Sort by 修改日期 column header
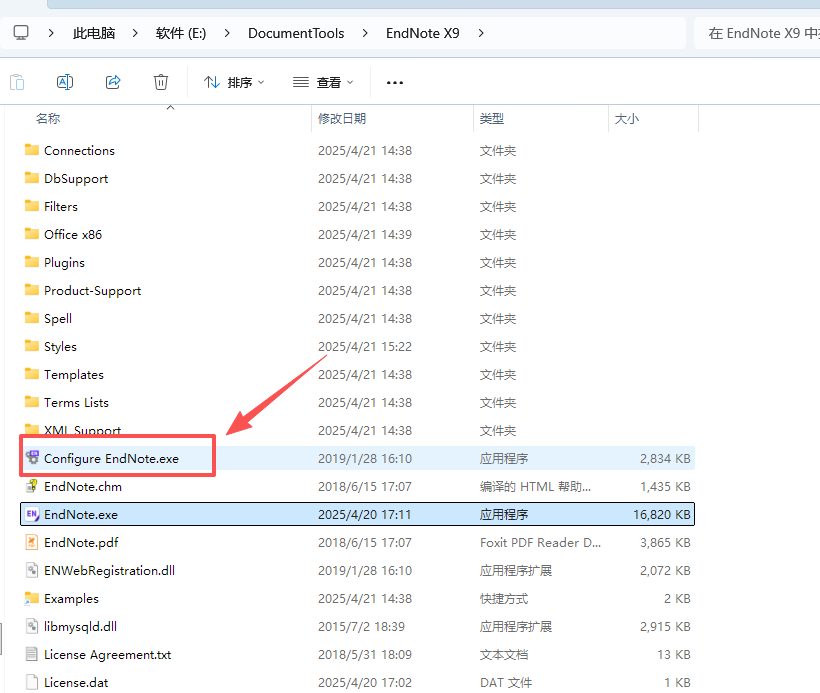 point(342,119)
